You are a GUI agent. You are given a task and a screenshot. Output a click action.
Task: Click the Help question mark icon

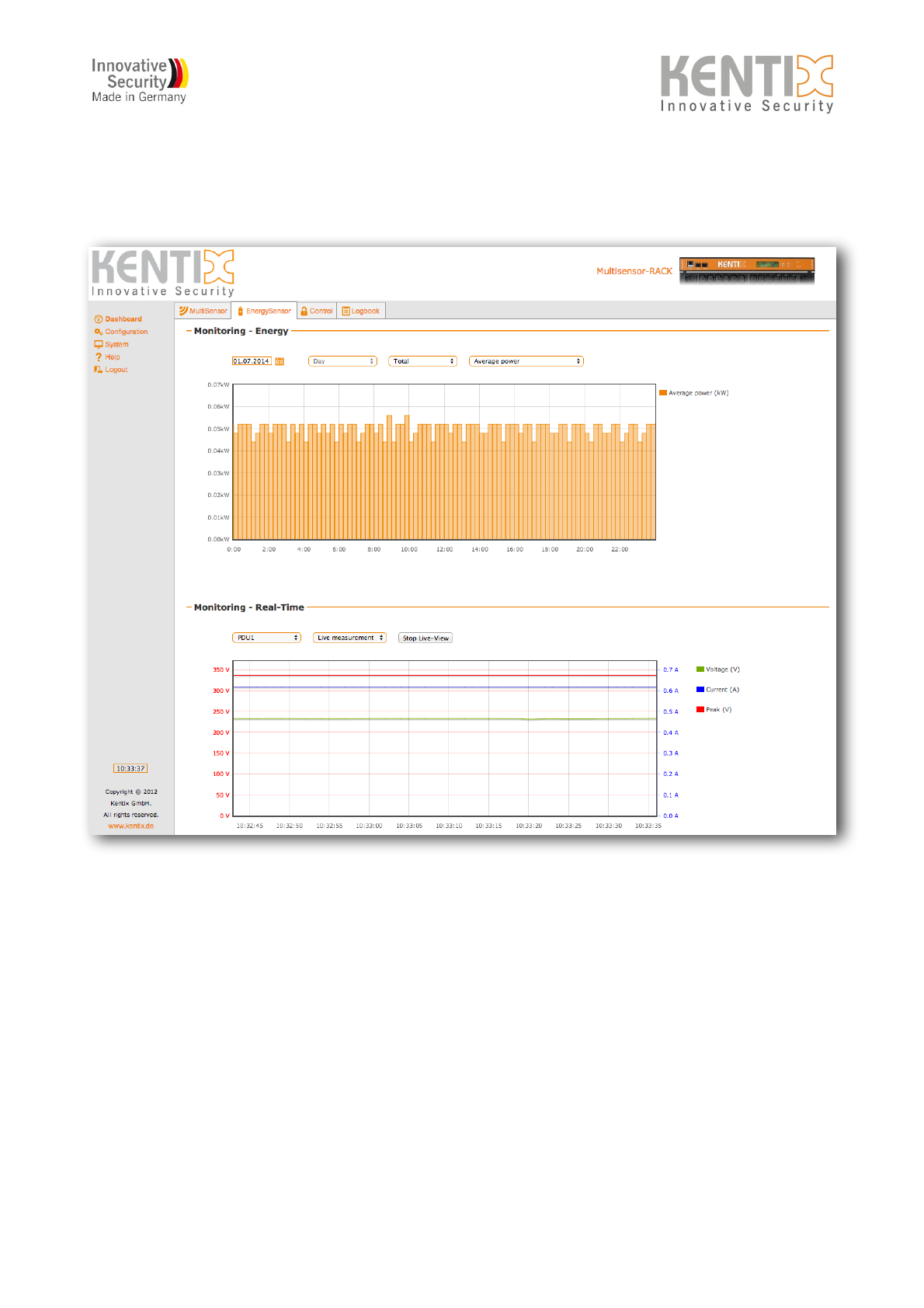pyautogui.click(x=99, y=357)
